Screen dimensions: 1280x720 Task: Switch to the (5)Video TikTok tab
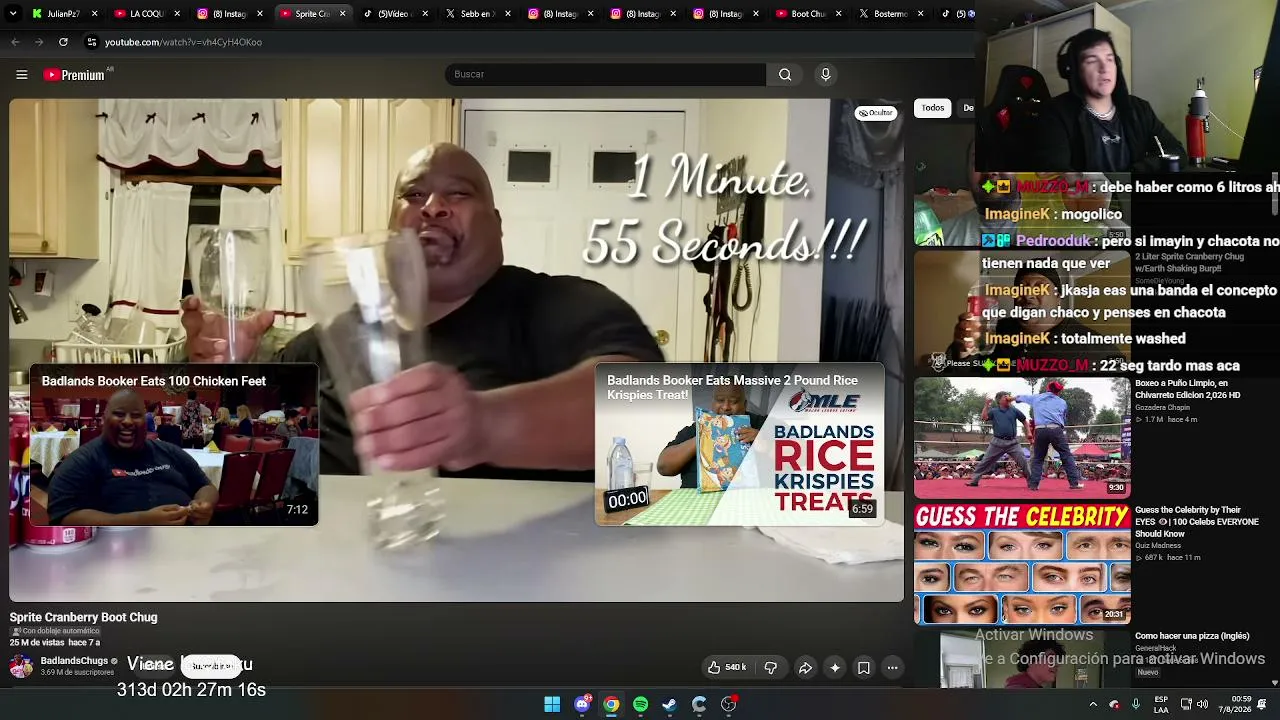pos(395,14)
